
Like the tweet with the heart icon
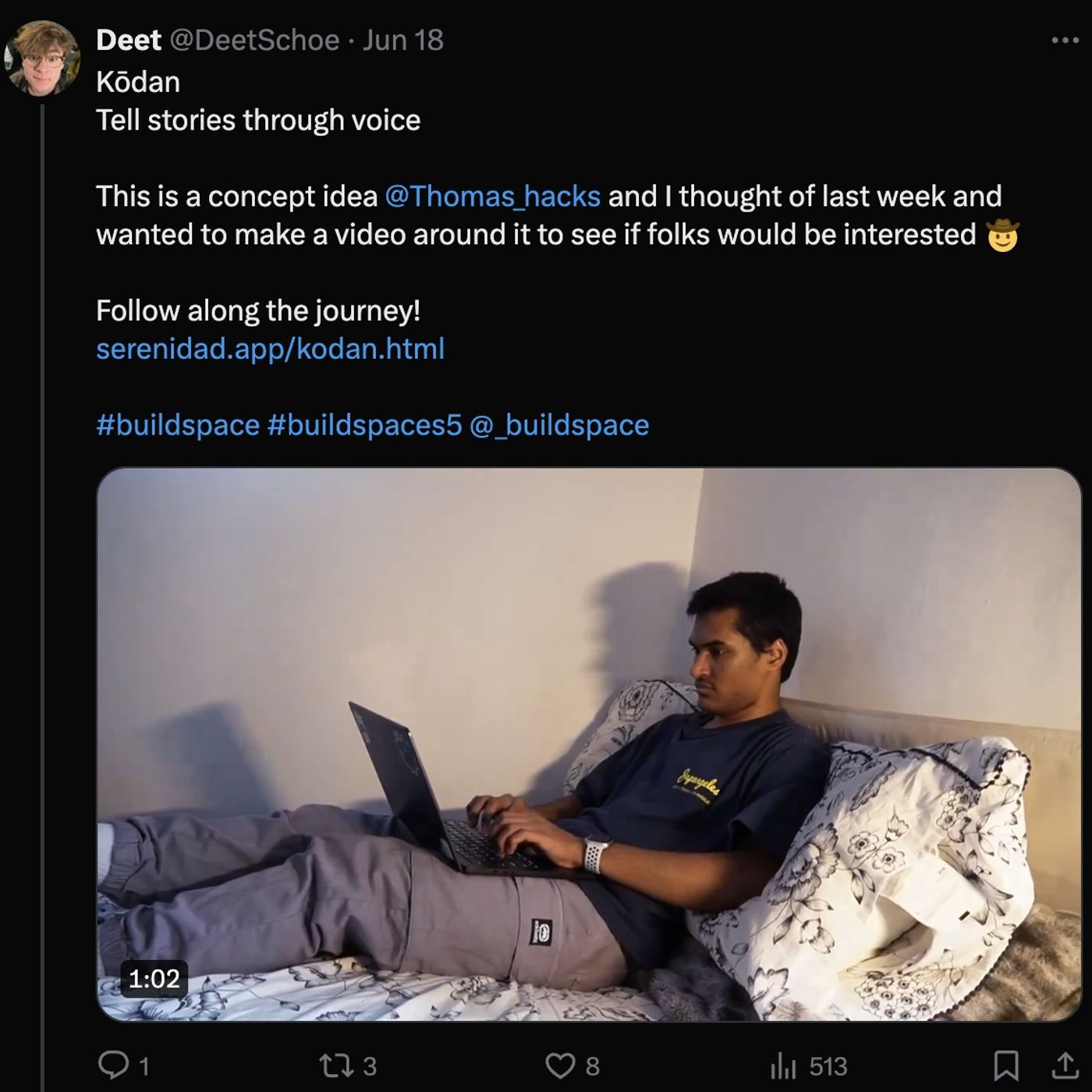pyautogui.click(x=559, y=1065)
